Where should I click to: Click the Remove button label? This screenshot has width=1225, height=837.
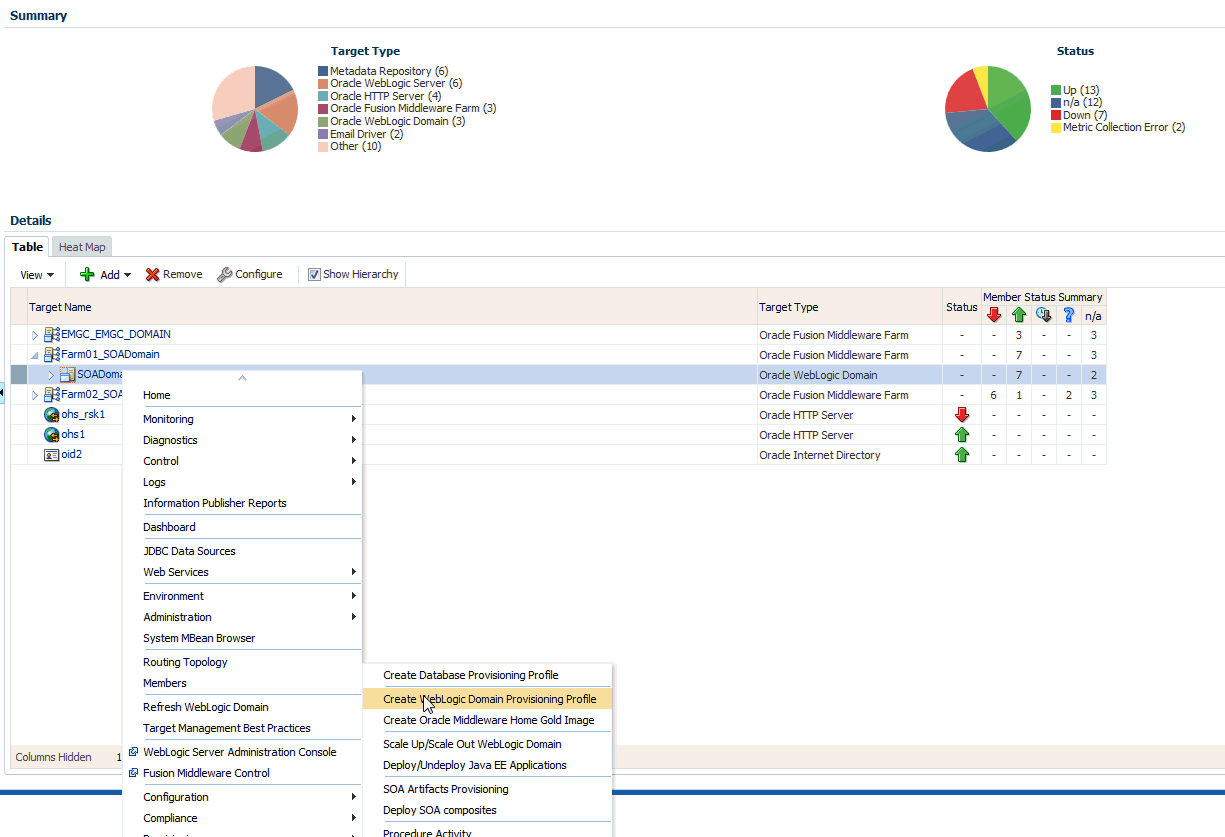tap(182, 275)
